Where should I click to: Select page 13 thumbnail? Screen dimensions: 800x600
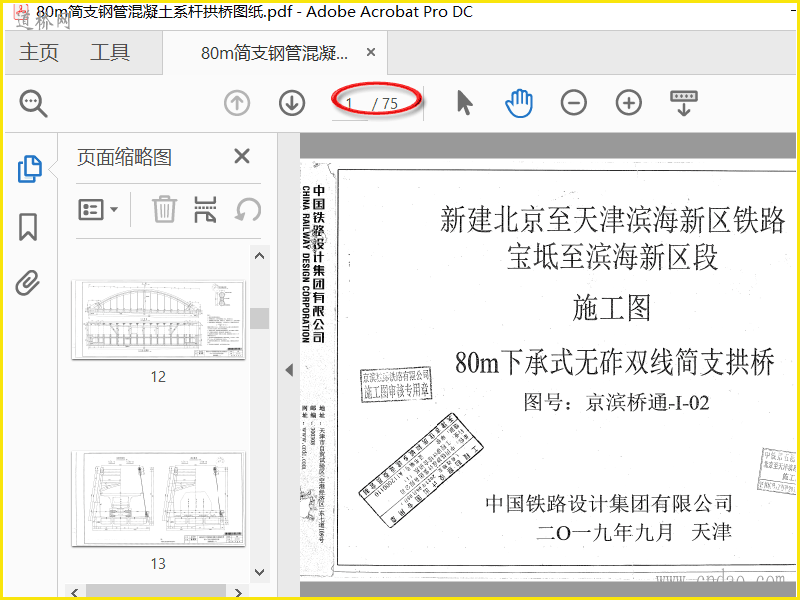[x=158, y=498]
